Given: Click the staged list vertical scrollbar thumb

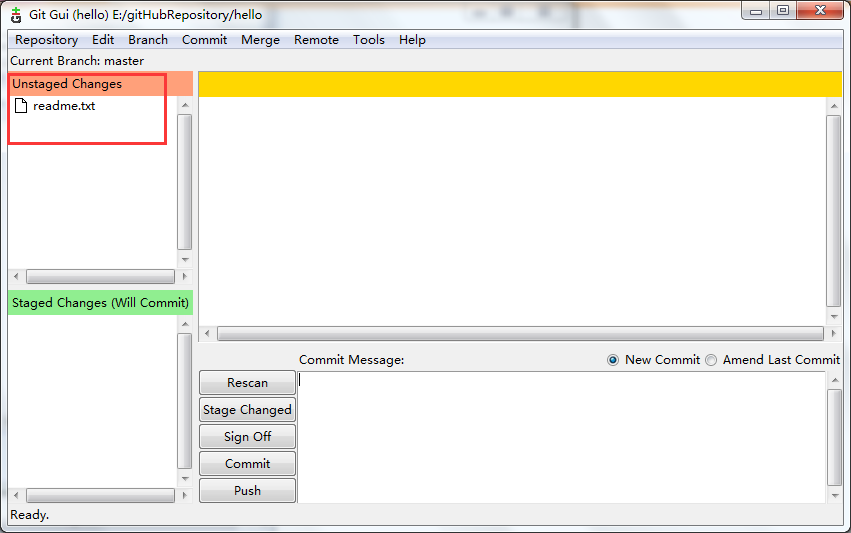Looking at the screenshot, I should 185,401.
